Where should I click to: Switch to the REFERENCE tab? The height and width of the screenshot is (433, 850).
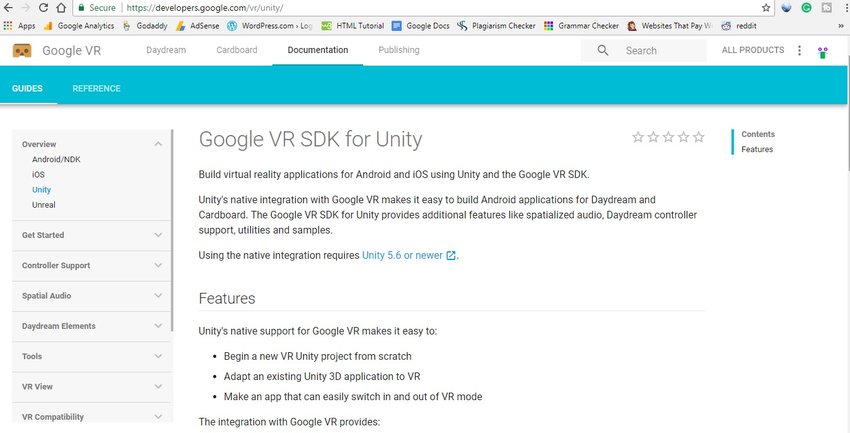[96, 88]
